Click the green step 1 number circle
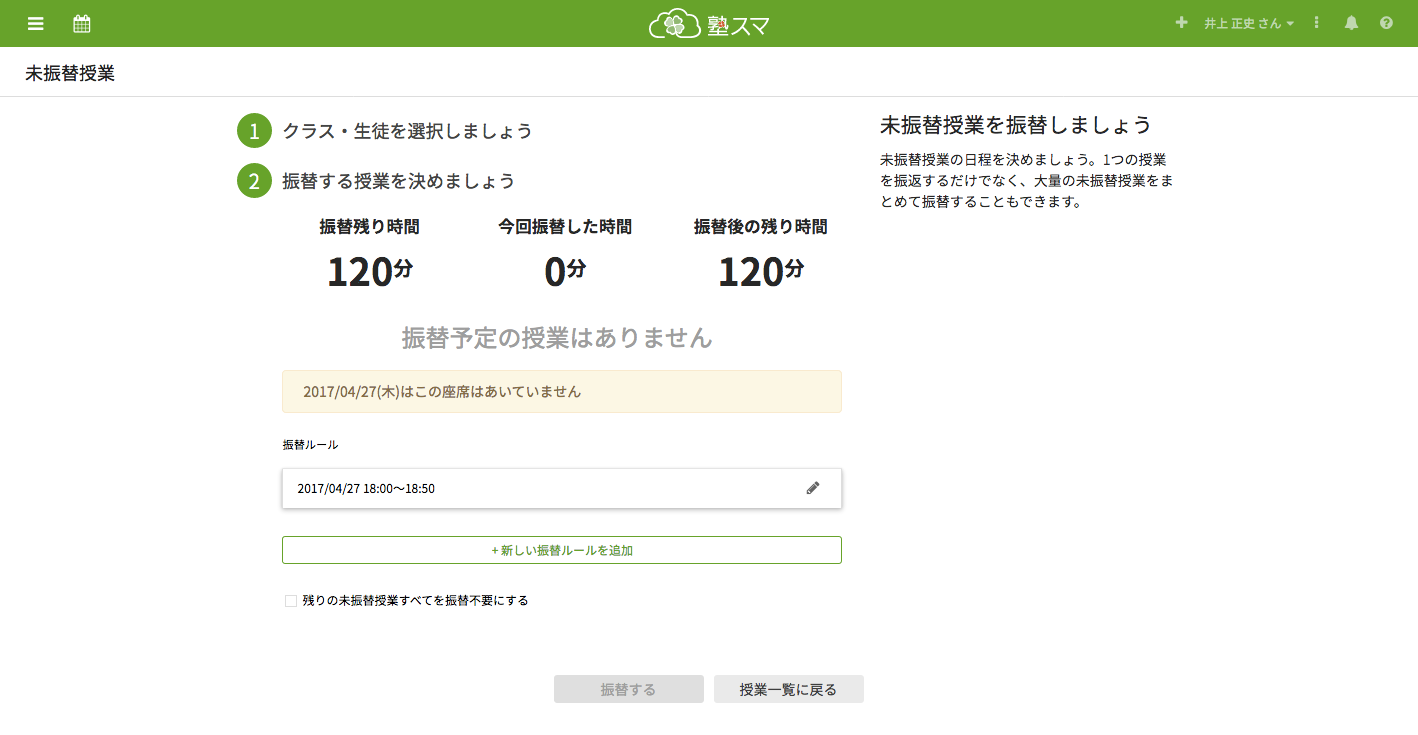 254,131
